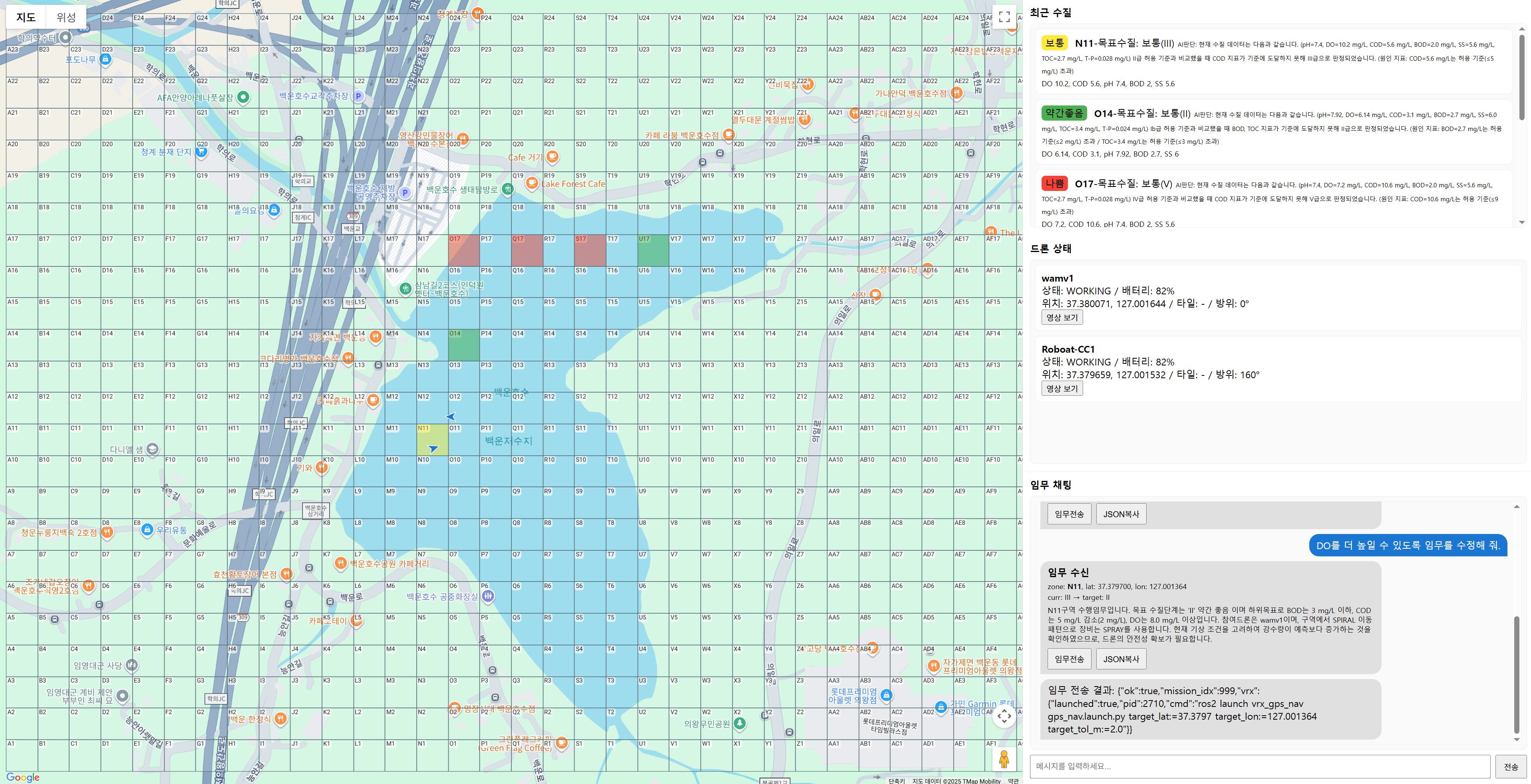Click up arrow of mission chat scrollbar
Screen dimensions: 1531x784
(1516, 507)
